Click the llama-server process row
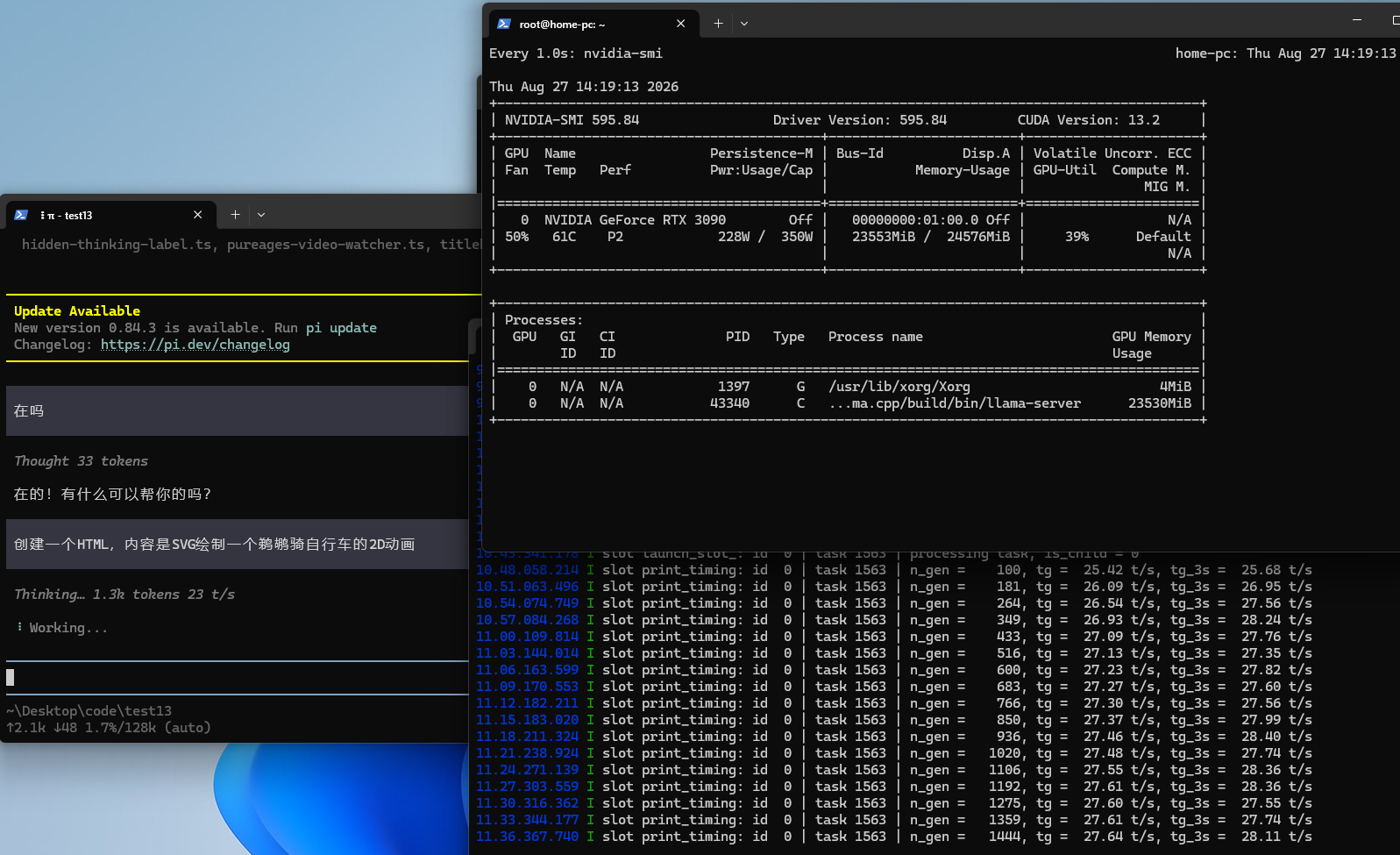This screenshot has width=1400, height=855. [x=848, y=403]
